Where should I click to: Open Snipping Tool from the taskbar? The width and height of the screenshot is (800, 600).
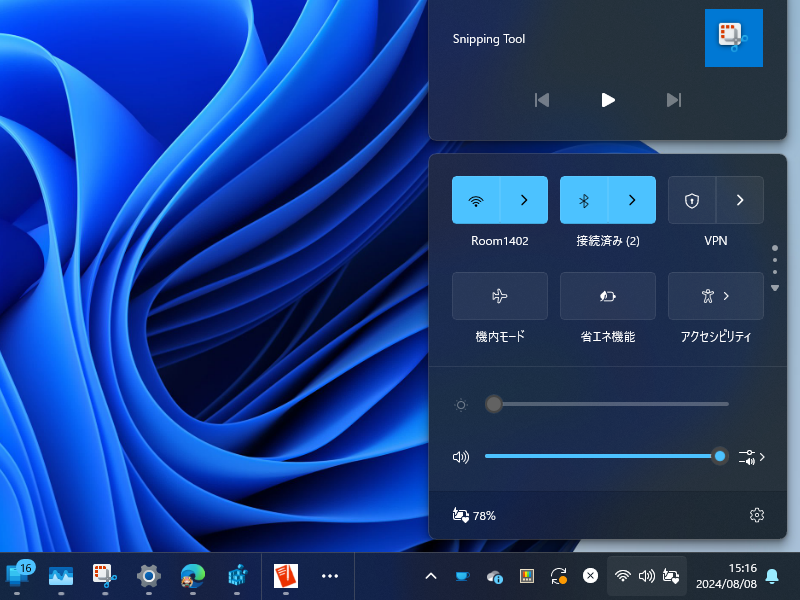[x=104, y=576]
